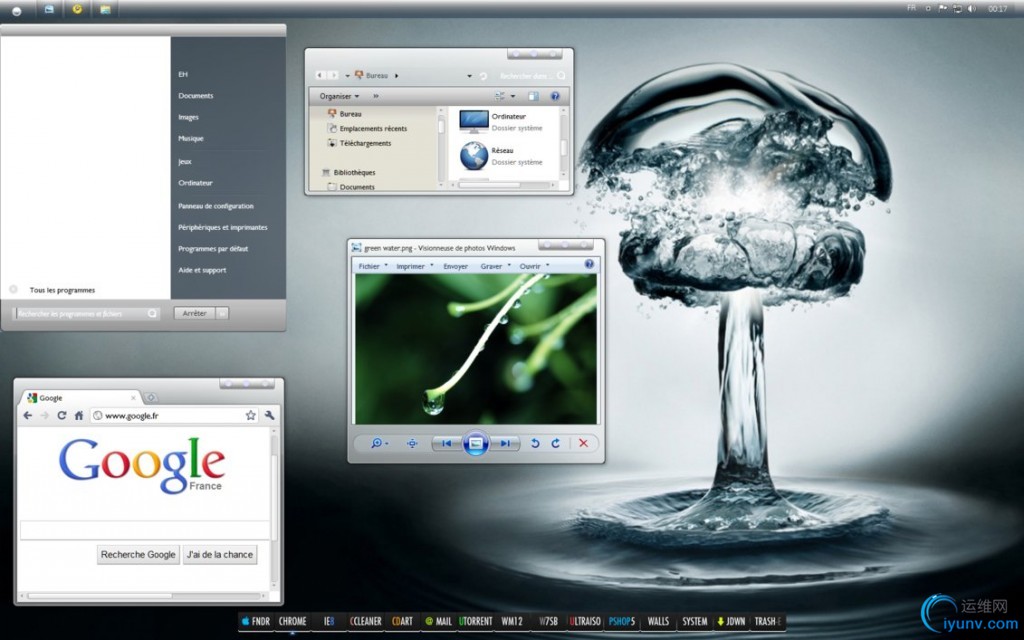Click Tous les programmes in Start menu
This screenshot has height=640, width=1024.
62,290
